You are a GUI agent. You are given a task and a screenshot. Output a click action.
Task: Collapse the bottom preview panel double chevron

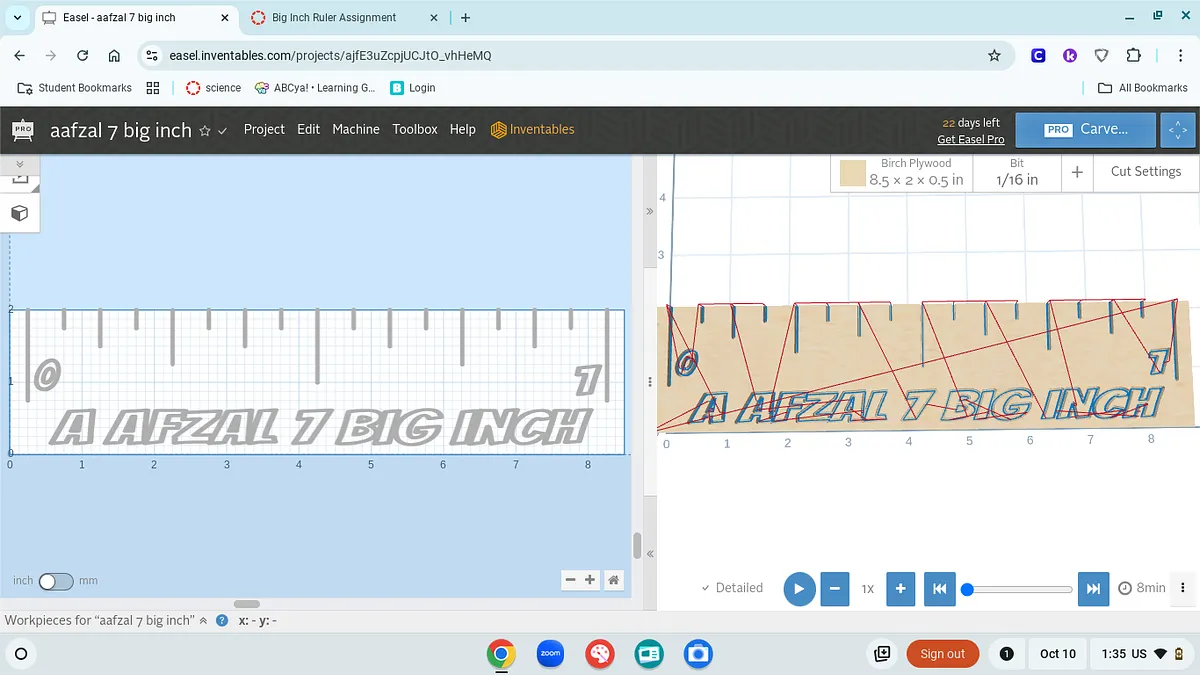pyautogui.click(x=649, y=553)
